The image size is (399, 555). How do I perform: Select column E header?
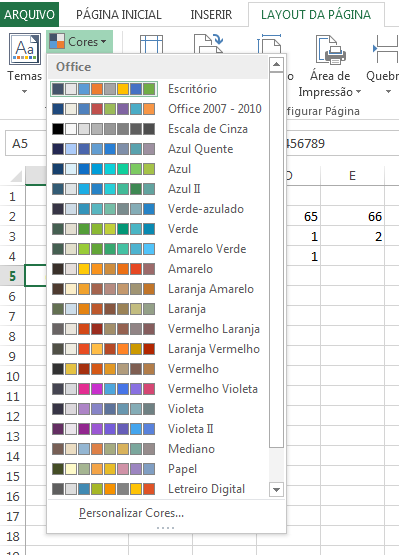(352, 176)
